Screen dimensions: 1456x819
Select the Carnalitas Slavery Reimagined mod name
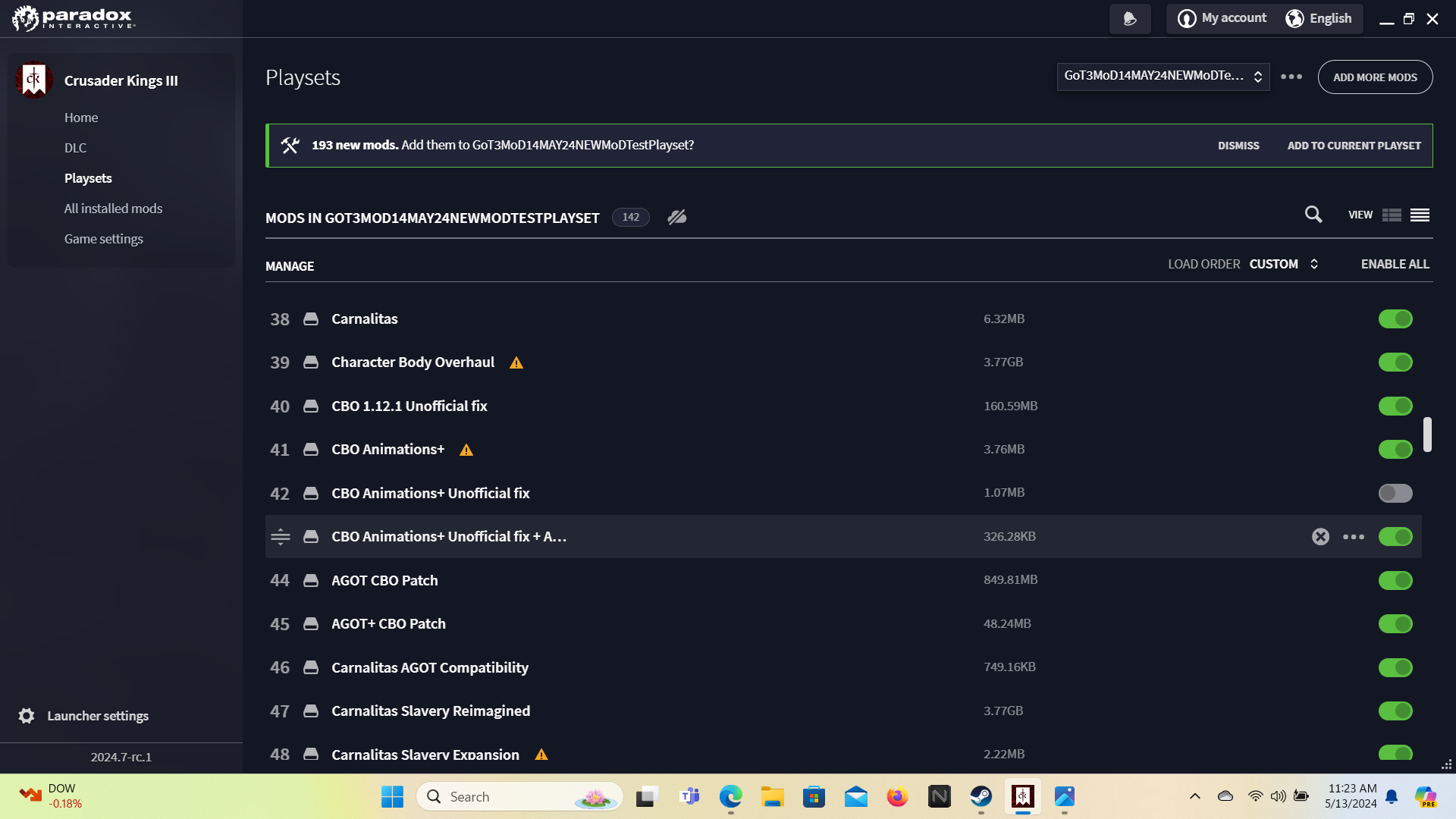(431, 711)
